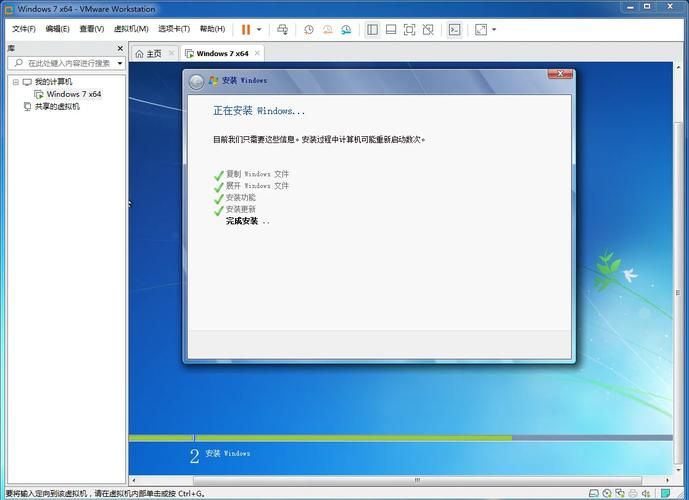Click the scroll right arrow on horizontal scrollbar
The width and height of the screenshot is (689, 500).
coord(667,480)
